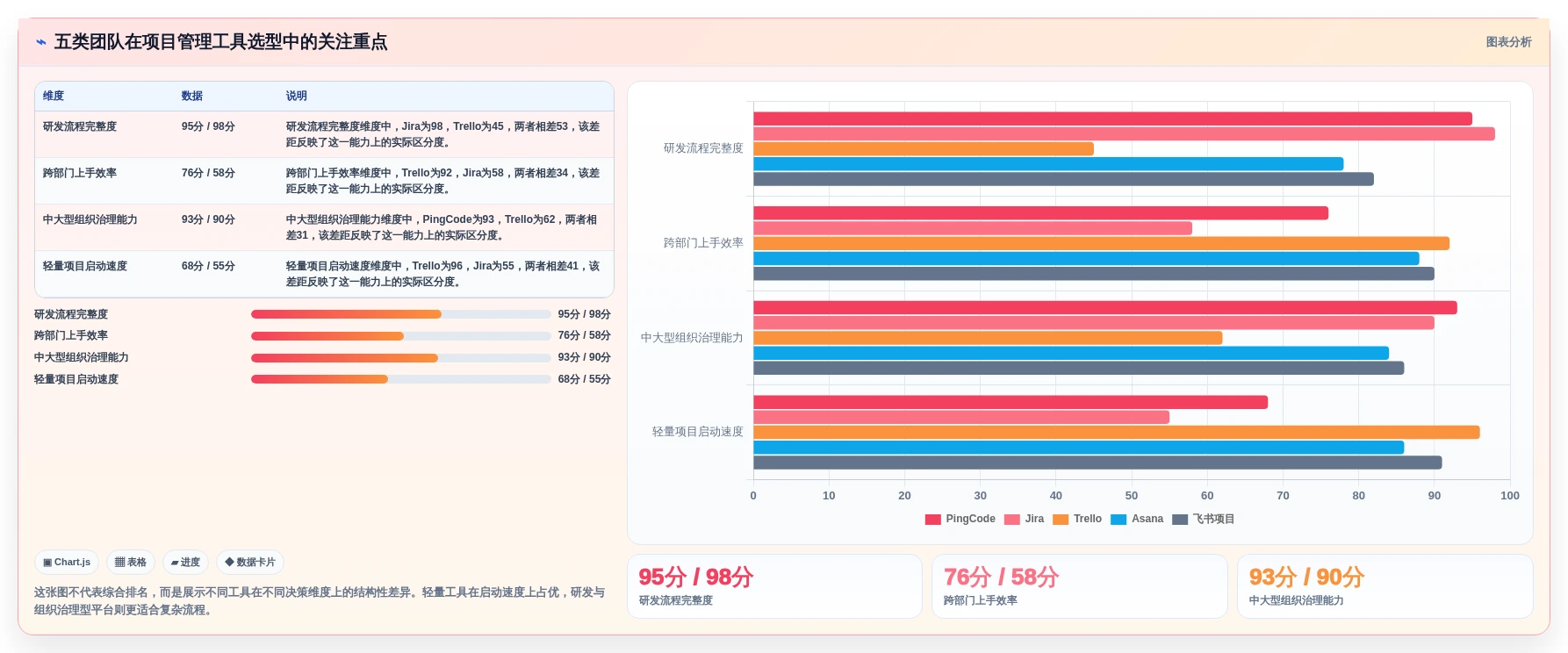Click Trello bar in 跨部门上手效率 group
Image resolution: width=1568 pixels, height=653 pixels.
click(x=1101, y=243)
